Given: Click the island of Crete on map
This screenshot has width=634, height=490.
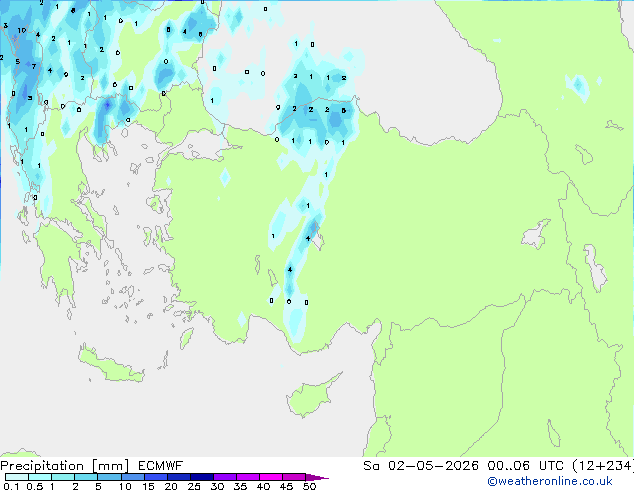Looking at the screenshot, I should click(x=111, y=366).
